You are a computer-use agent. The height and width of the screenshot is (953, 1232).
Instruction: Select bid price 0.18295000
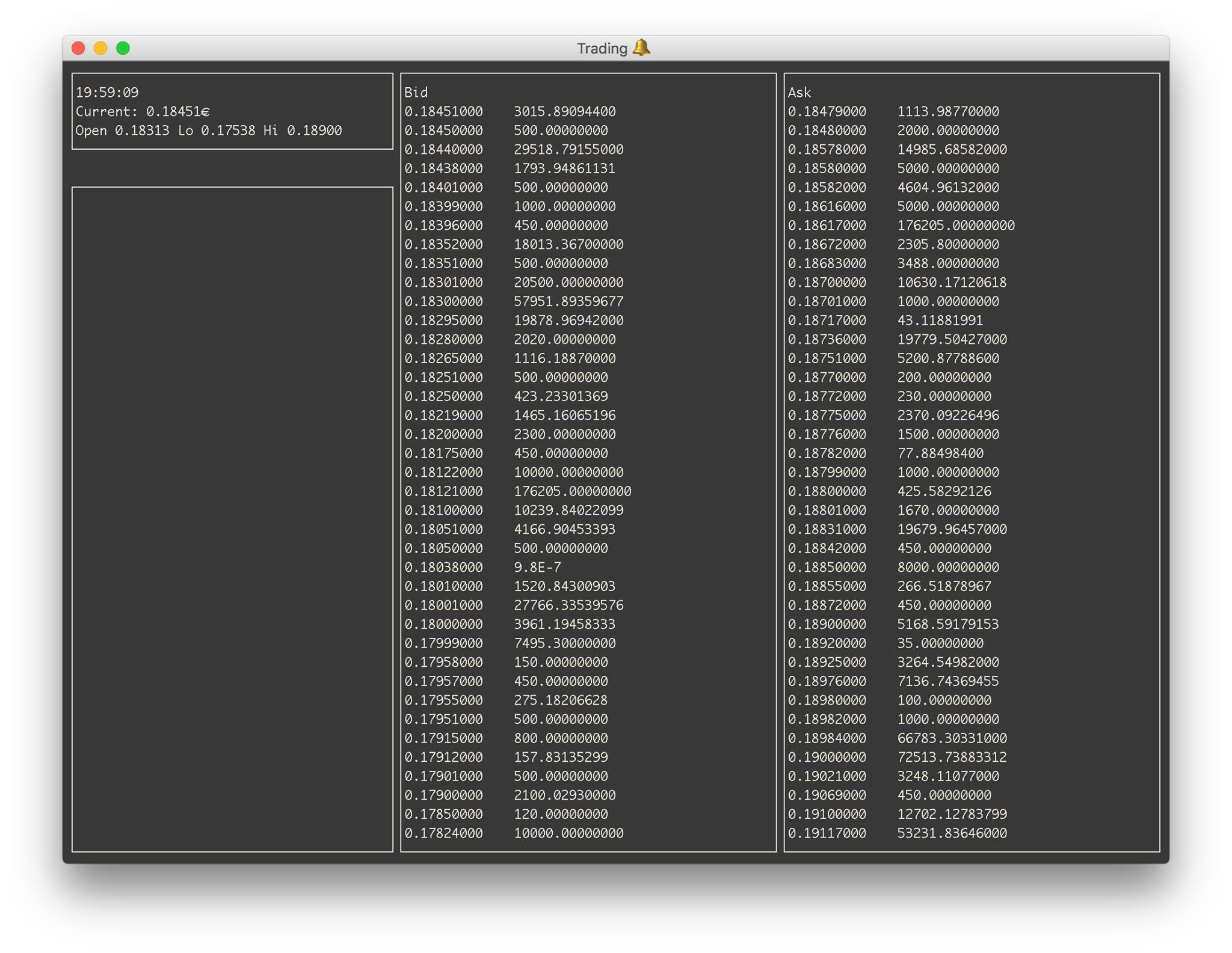pyautogui.click(x=443, y=320)
